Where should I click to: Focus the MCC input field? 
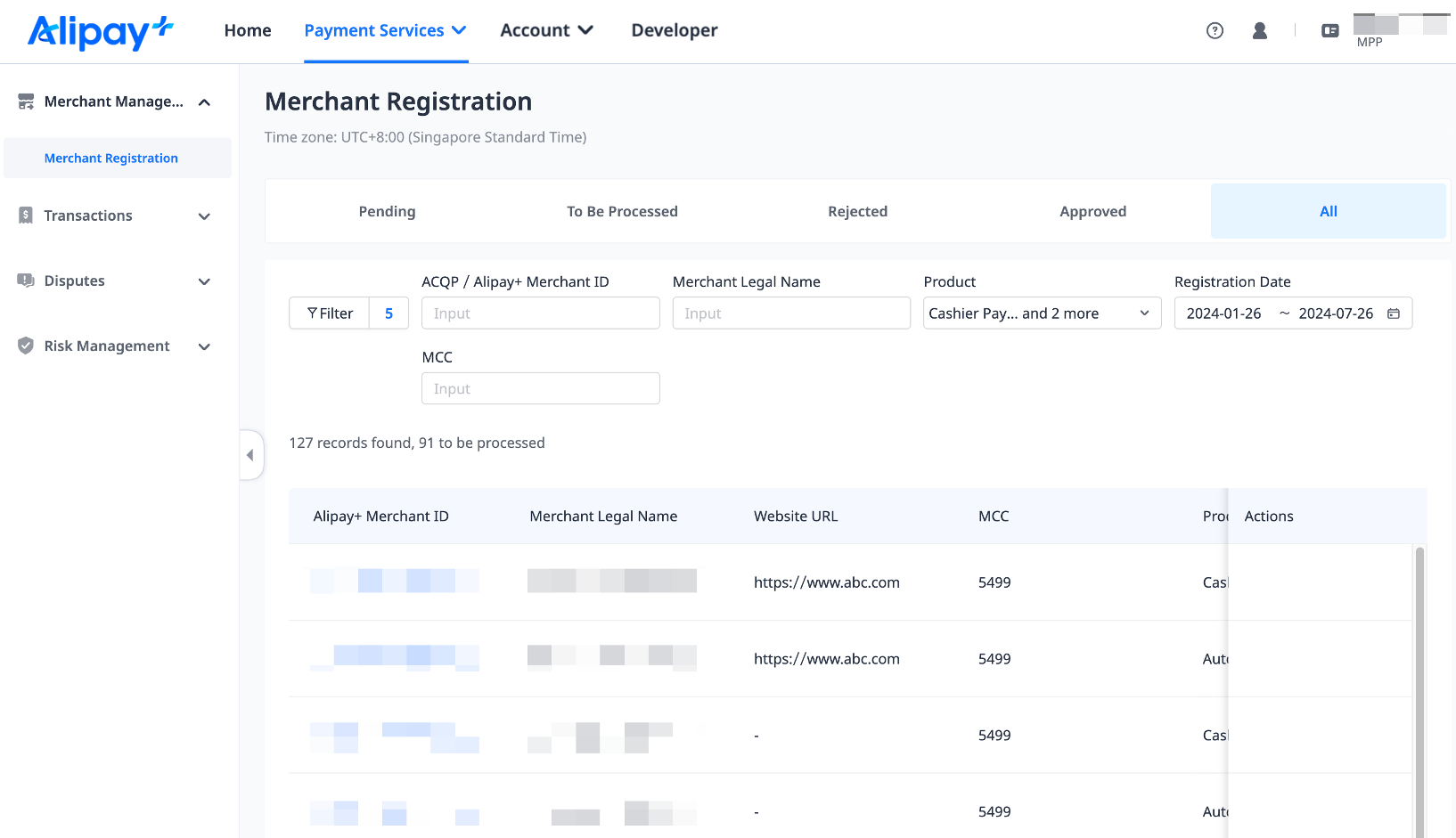tap(540, 389)
